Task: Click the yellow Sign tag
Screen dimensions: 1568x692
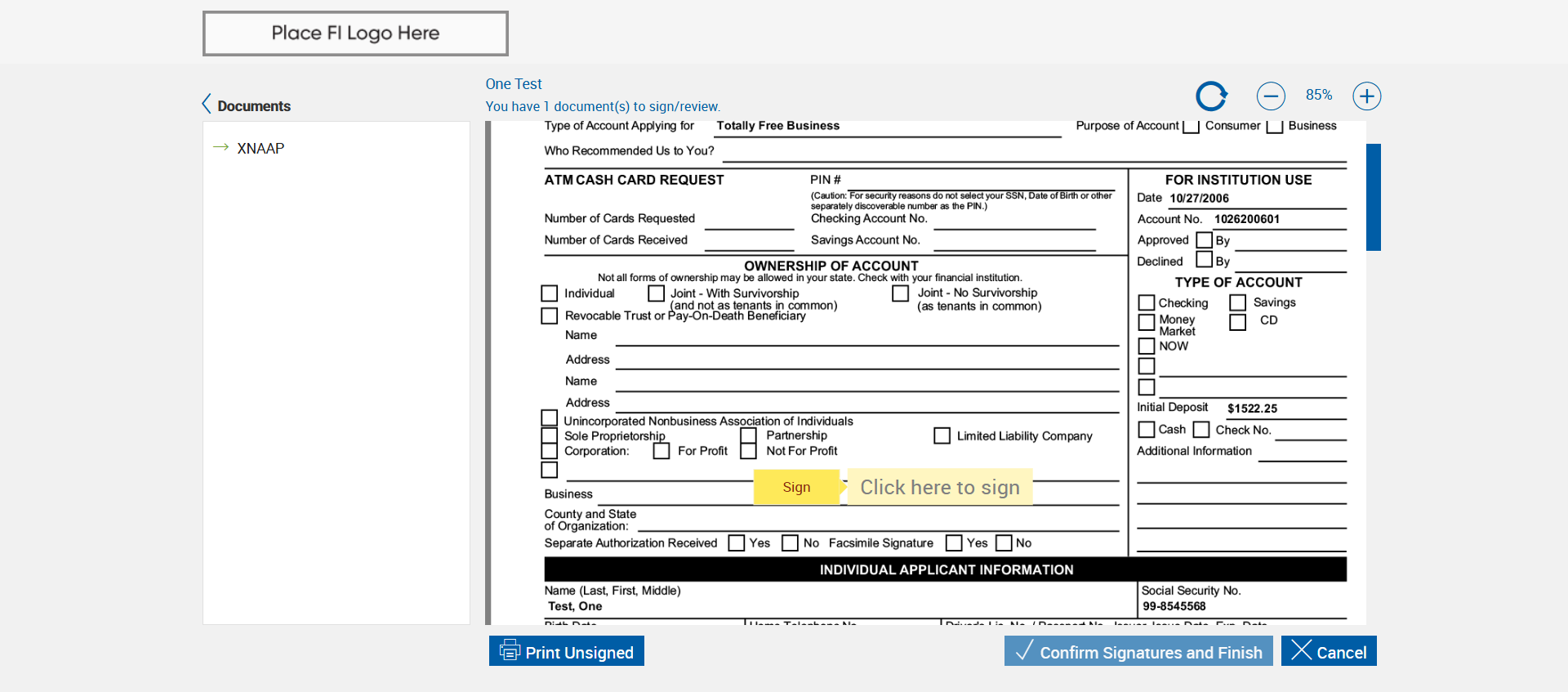Action: [x=797, y=487]
